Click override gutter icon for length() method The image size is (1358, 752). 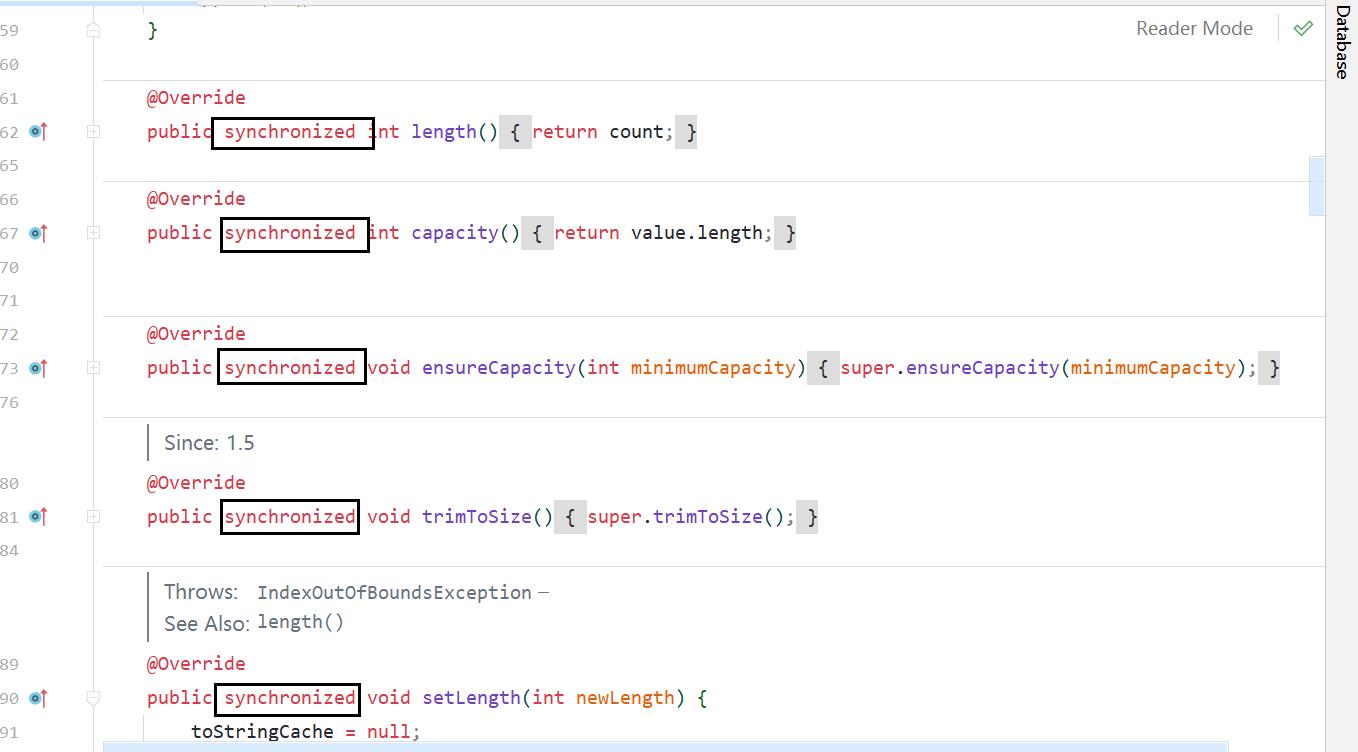38,132
